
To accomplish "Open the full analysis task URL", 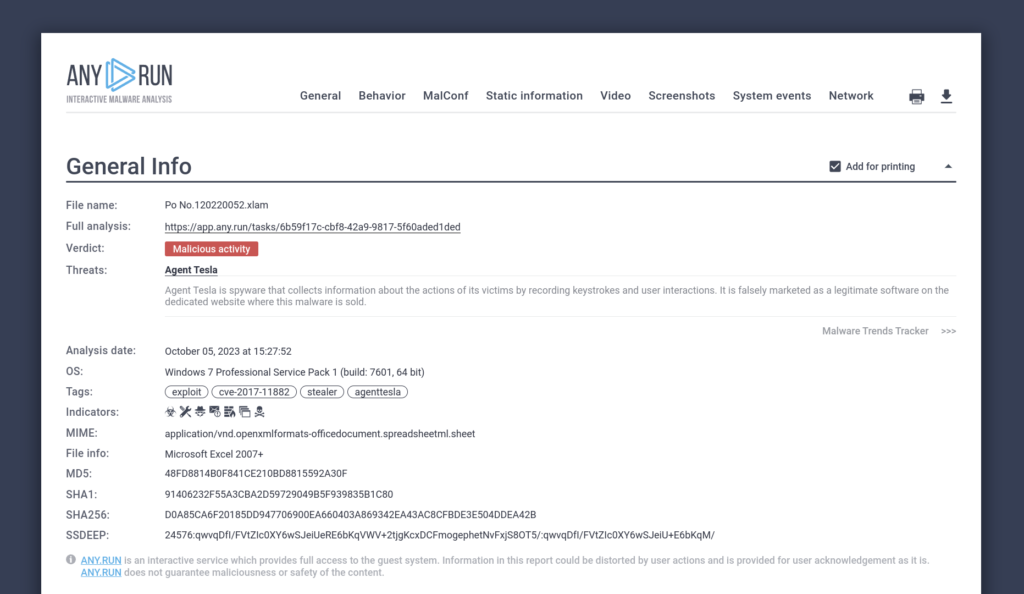I will (312, 227).
